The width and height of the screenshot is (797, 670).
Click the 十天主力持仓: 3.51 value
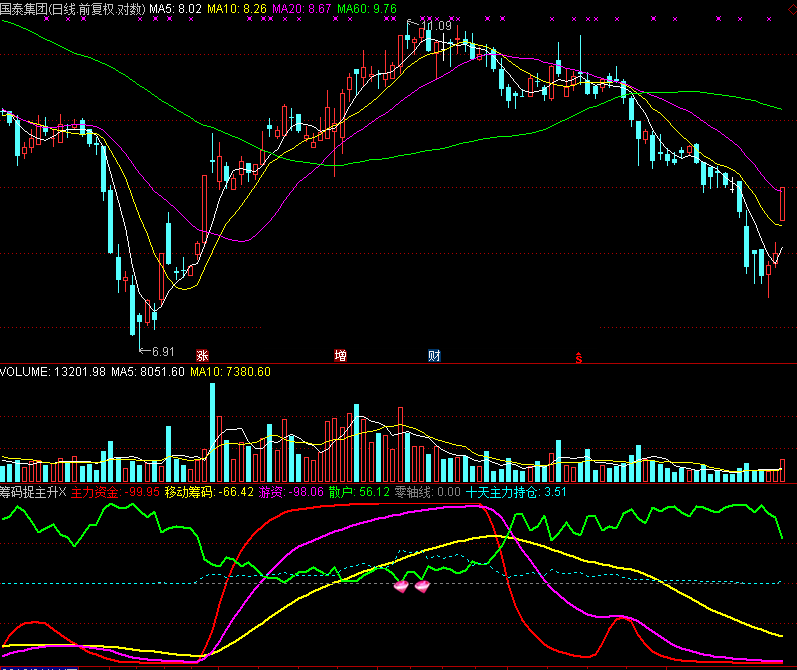515,492
